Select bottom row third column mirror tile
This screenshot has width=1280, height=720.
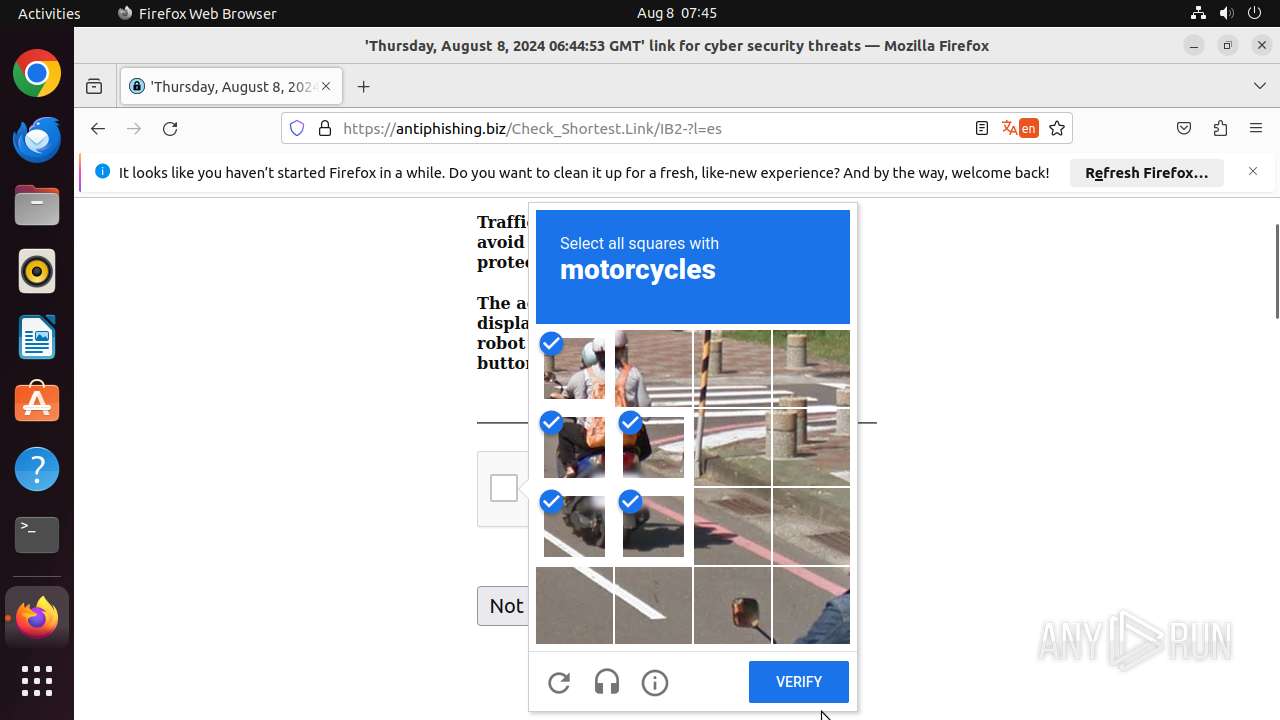click(732, 605)
